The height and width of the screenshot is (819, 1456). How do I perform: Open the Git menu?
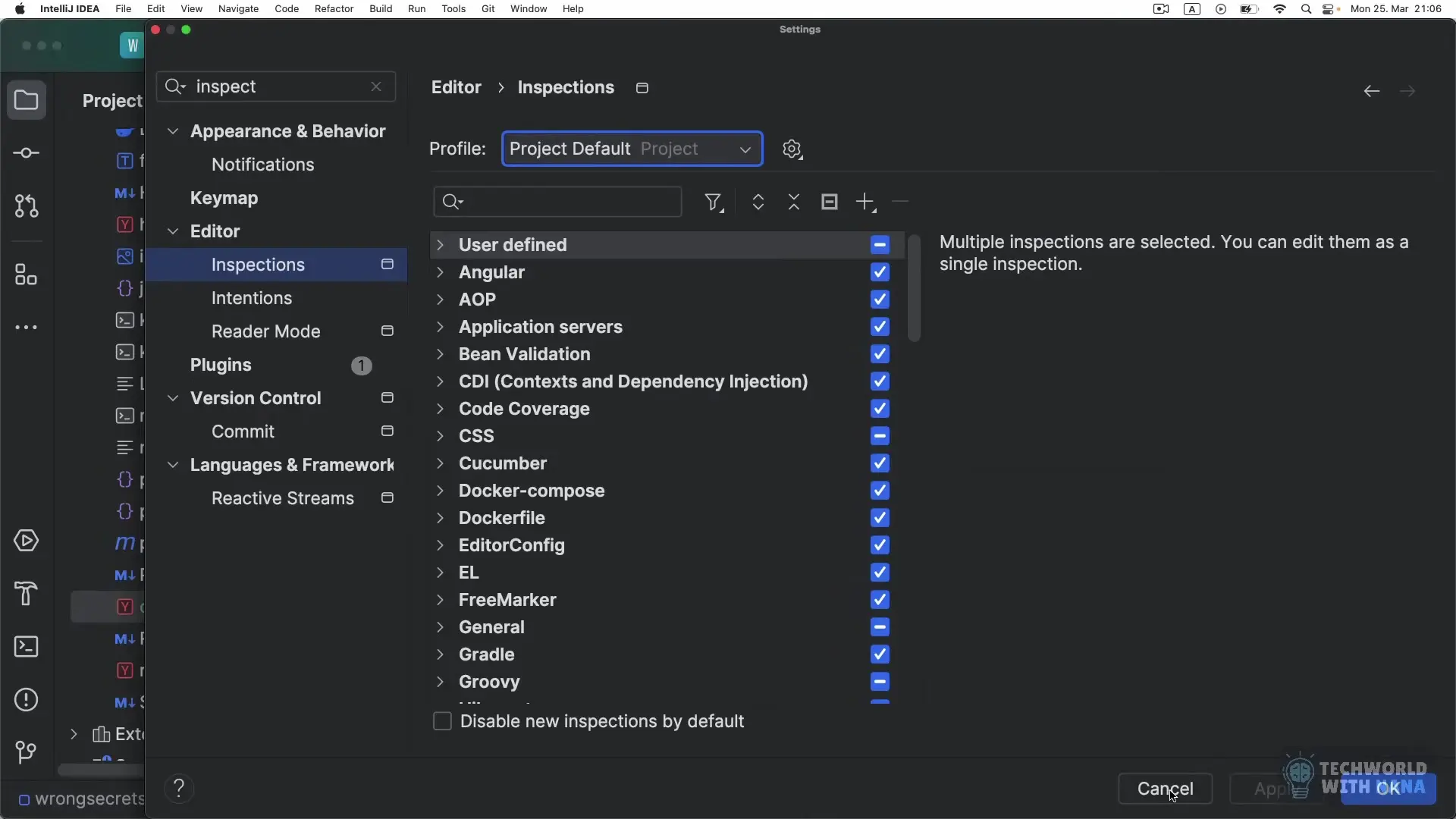(x=488, y=9)
